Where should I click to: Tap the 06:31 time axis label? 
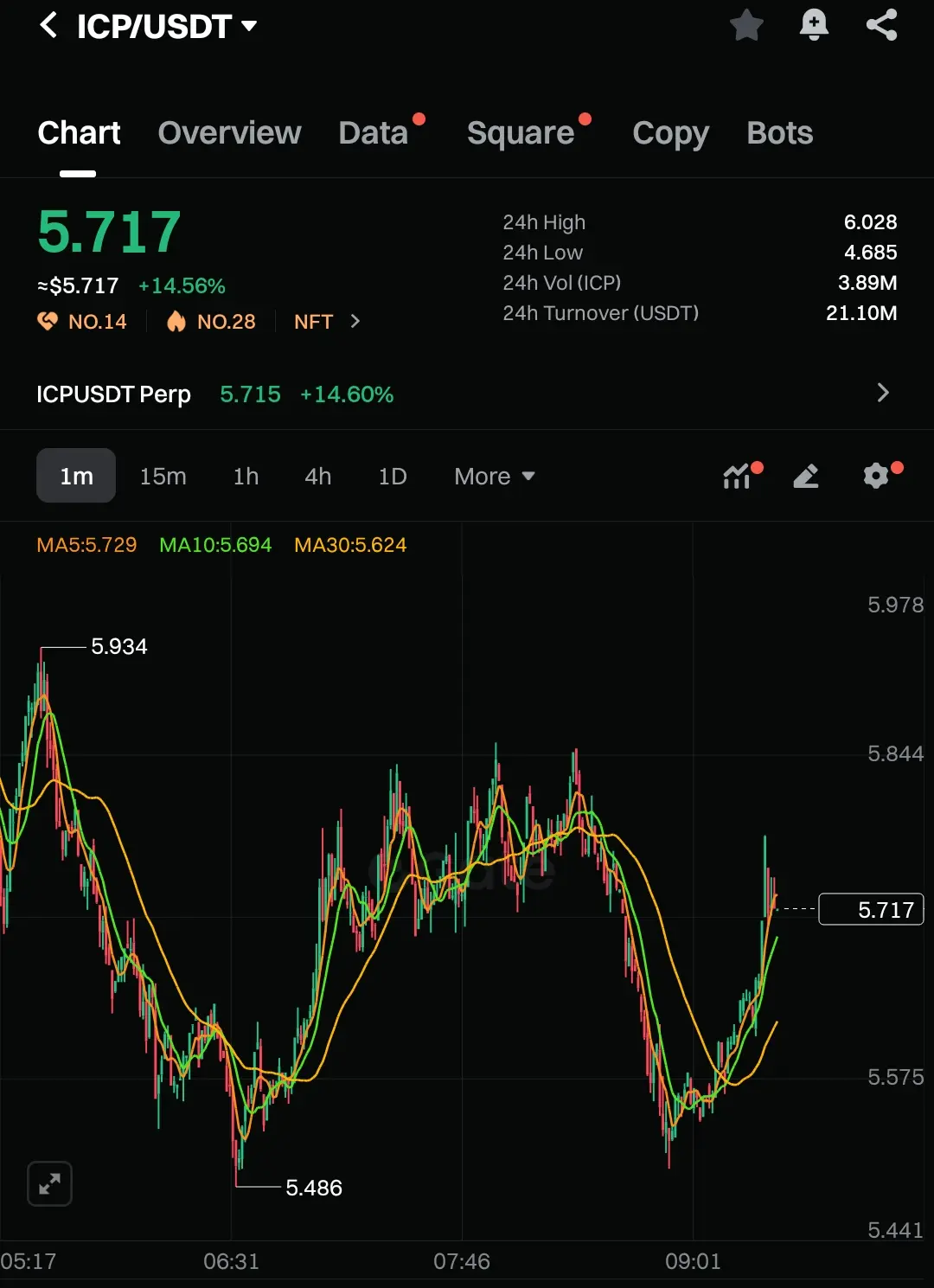point(231,1261)
